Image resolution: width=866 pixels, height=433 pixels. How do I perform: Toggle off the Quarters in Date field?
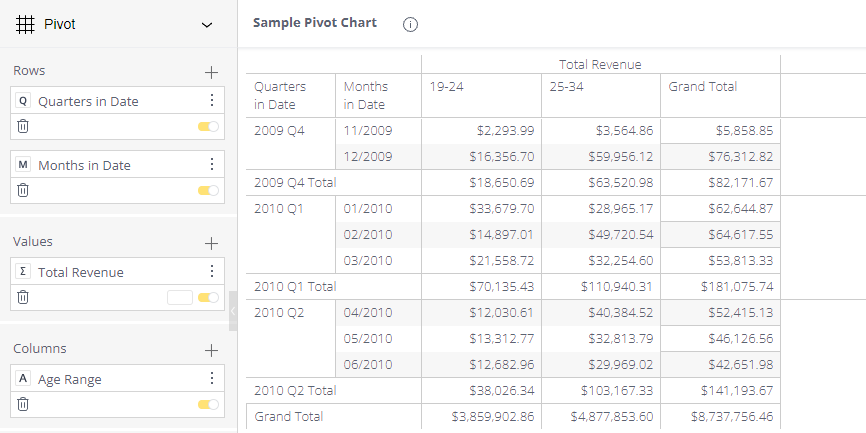point(208,127)
